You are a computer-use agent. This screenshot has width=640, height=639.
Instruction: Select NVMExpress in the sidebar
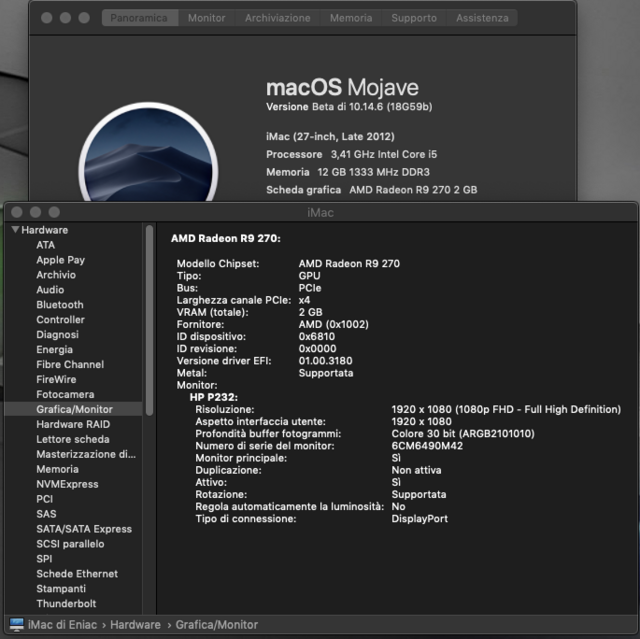(x=67, y=484)
